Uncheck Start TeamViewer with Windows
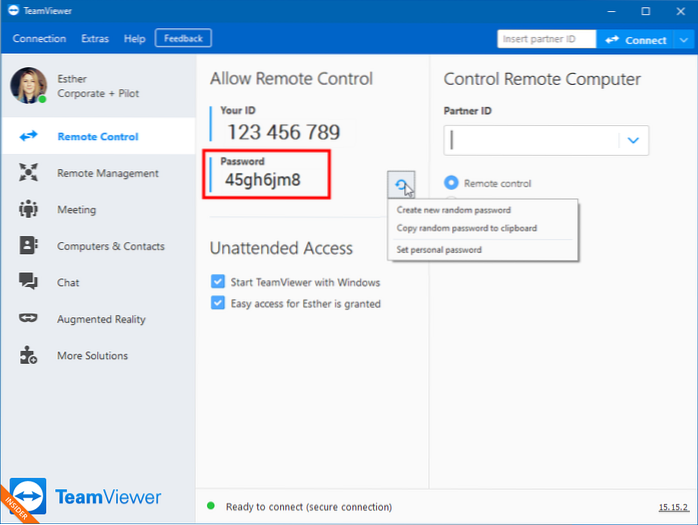The height and width of the screenshot is (525, 698). tap(217, 282)
